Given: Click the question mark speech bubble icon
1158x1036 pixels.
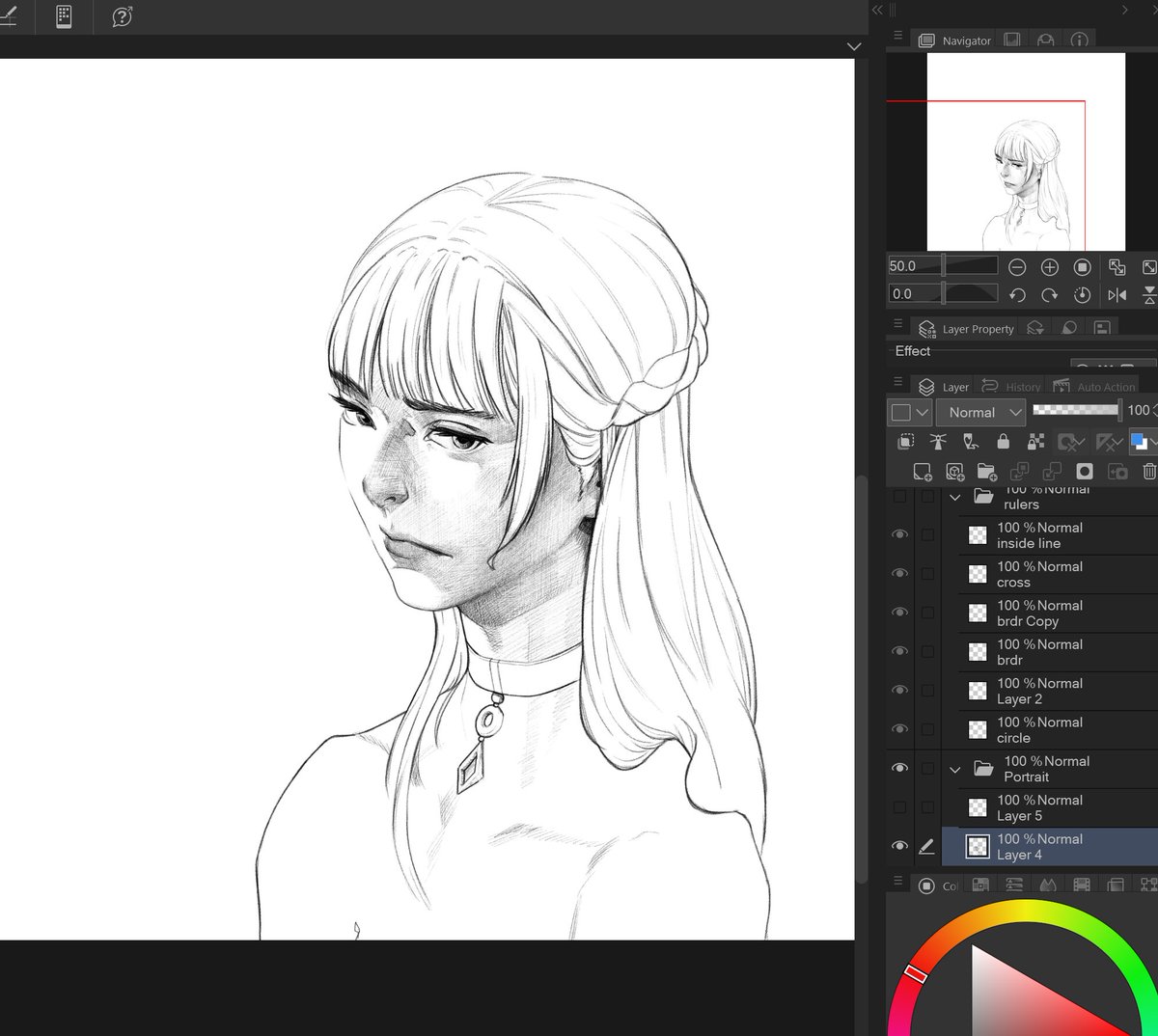Looking at the screenshot, I should point(122,16).
